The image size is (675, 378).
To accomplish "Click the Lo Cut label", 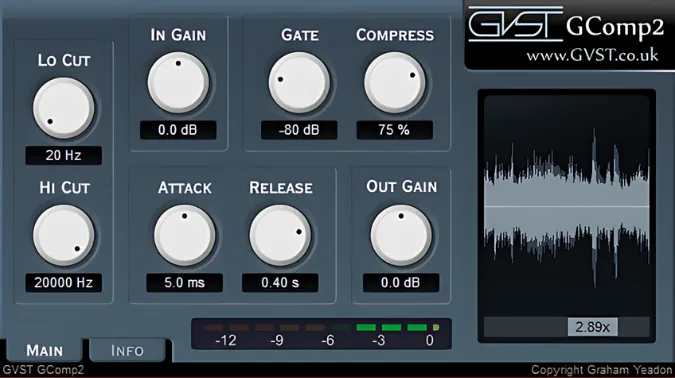I will [x=64, y=60].
